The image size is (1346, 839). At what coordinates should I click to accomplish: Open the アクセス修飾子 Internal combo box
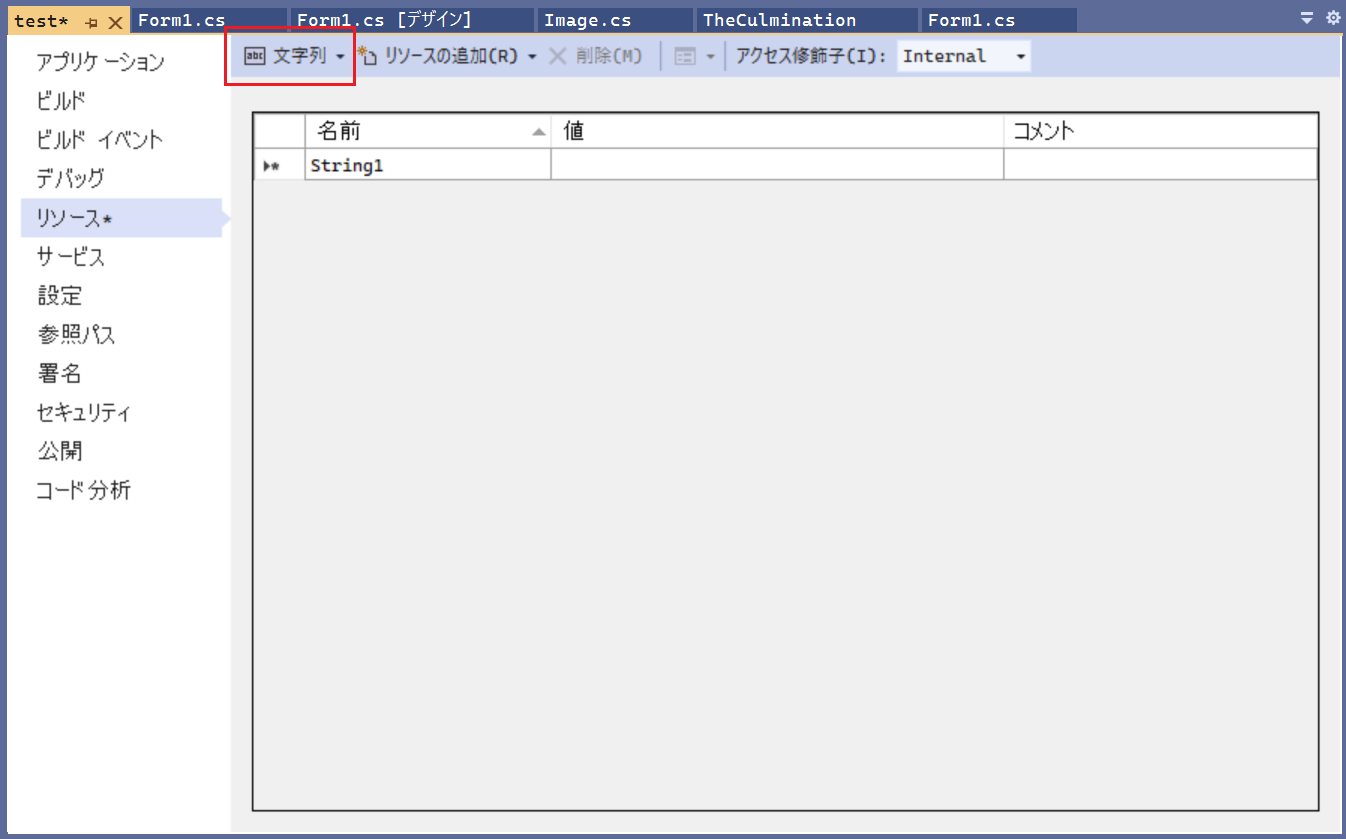click(963, 56)
